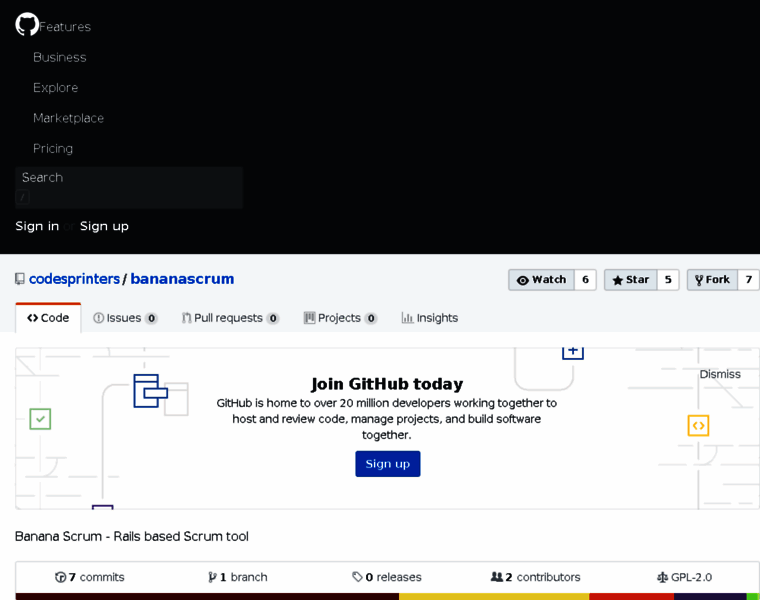
Task: Open the GPL-2.0 license link
Action: (x=684, y=577)
